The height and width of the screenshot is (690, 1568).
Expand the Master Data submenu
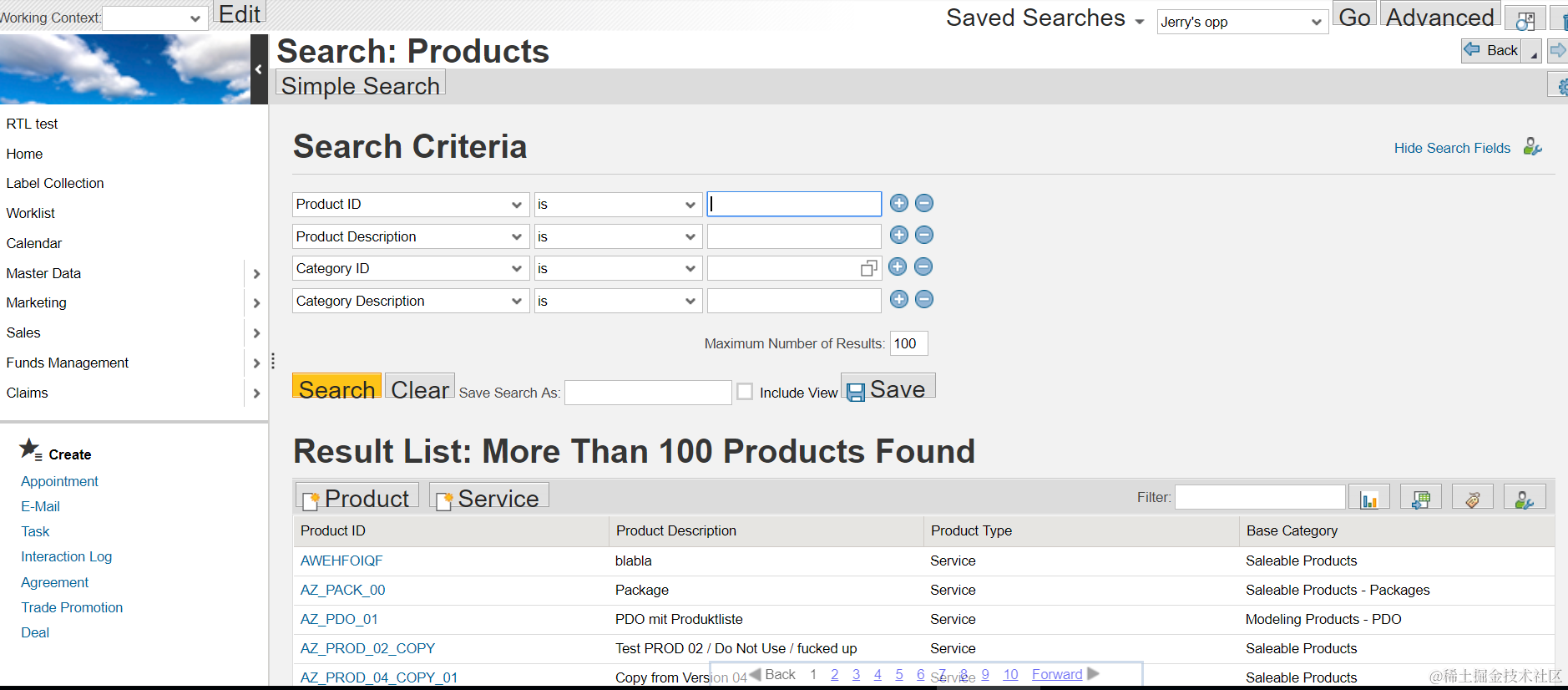(x=256, y=273)
